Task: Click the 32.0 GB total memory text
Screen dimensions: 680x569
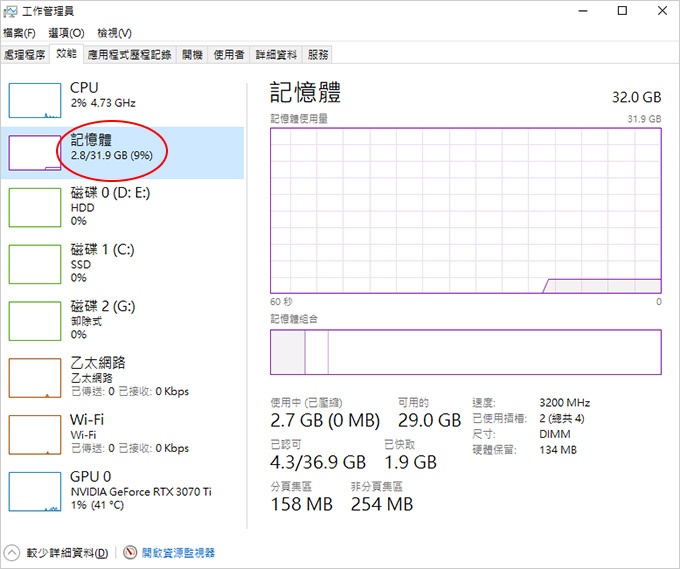Action: pyautogui.click(x=636, y=97)
